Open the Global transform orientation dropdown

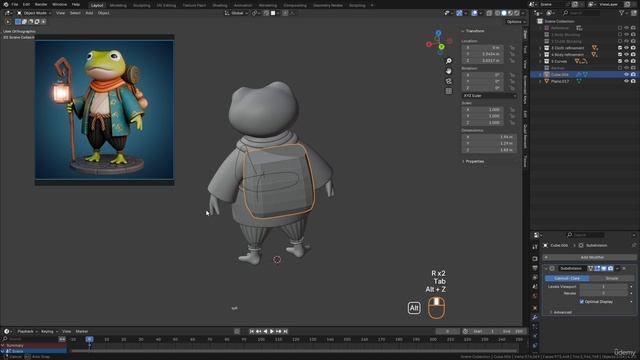point(237,13)
